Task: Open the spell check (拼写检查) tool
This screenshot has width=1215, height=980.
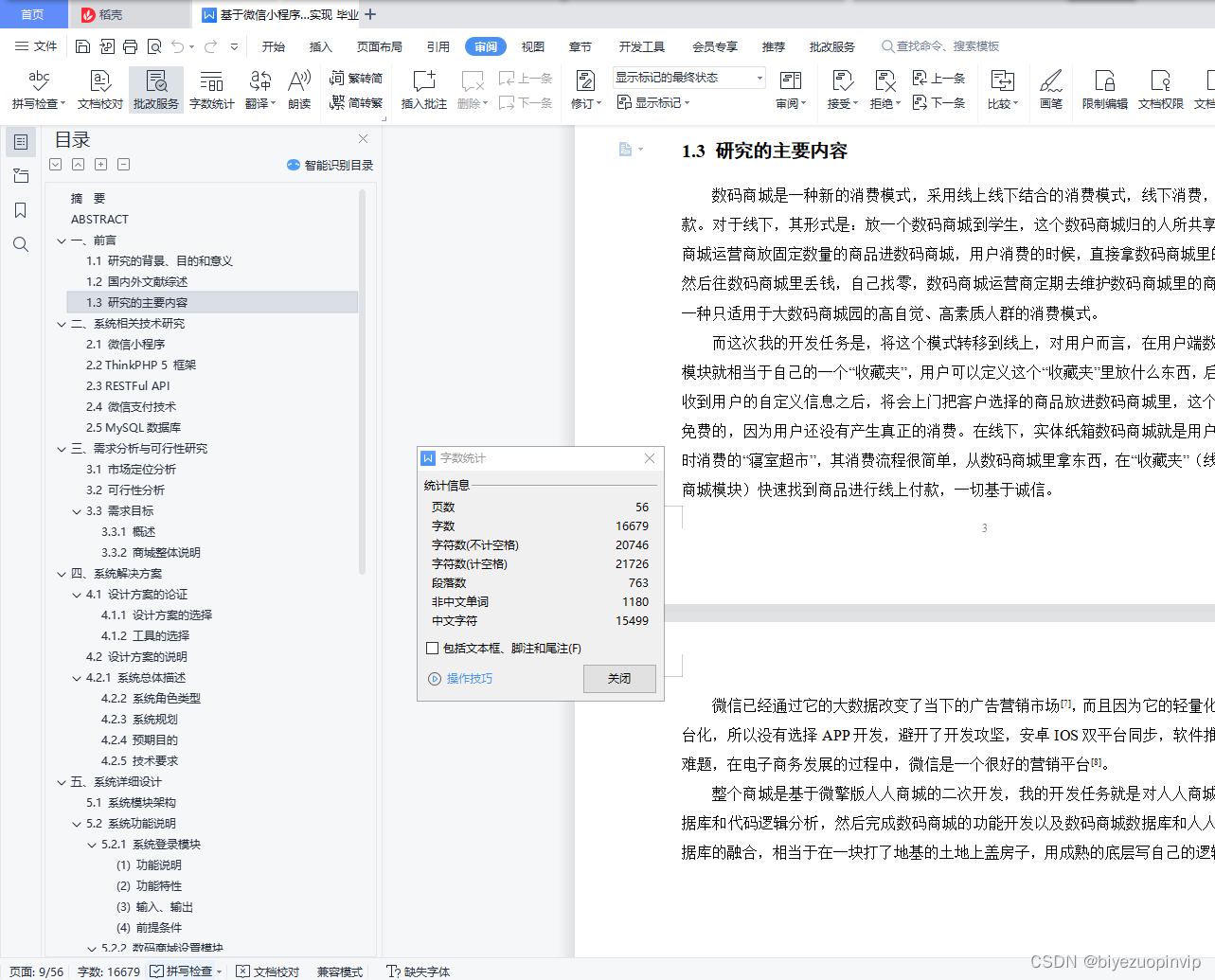Action: (x=39, y=90)
